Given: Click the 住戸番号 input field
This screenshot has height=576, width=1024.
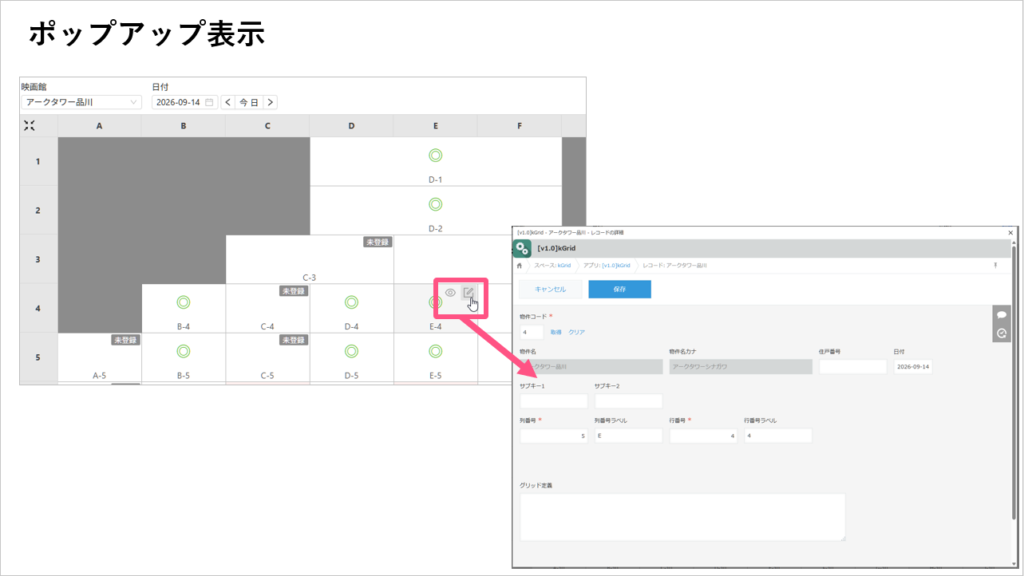Looking at the screenshot, I should (853, 367).
